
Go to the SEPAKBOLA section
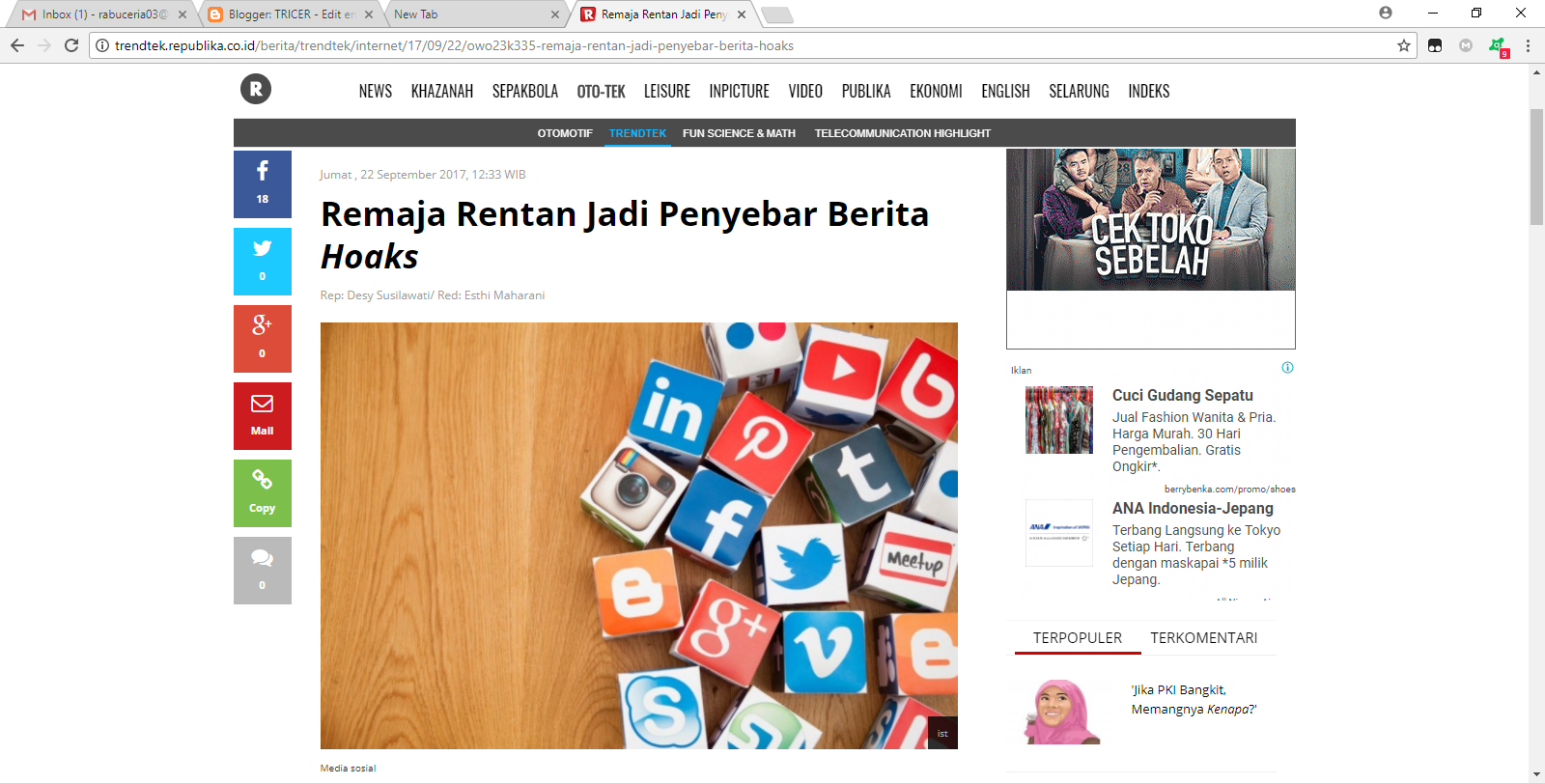tap(525, 91)
